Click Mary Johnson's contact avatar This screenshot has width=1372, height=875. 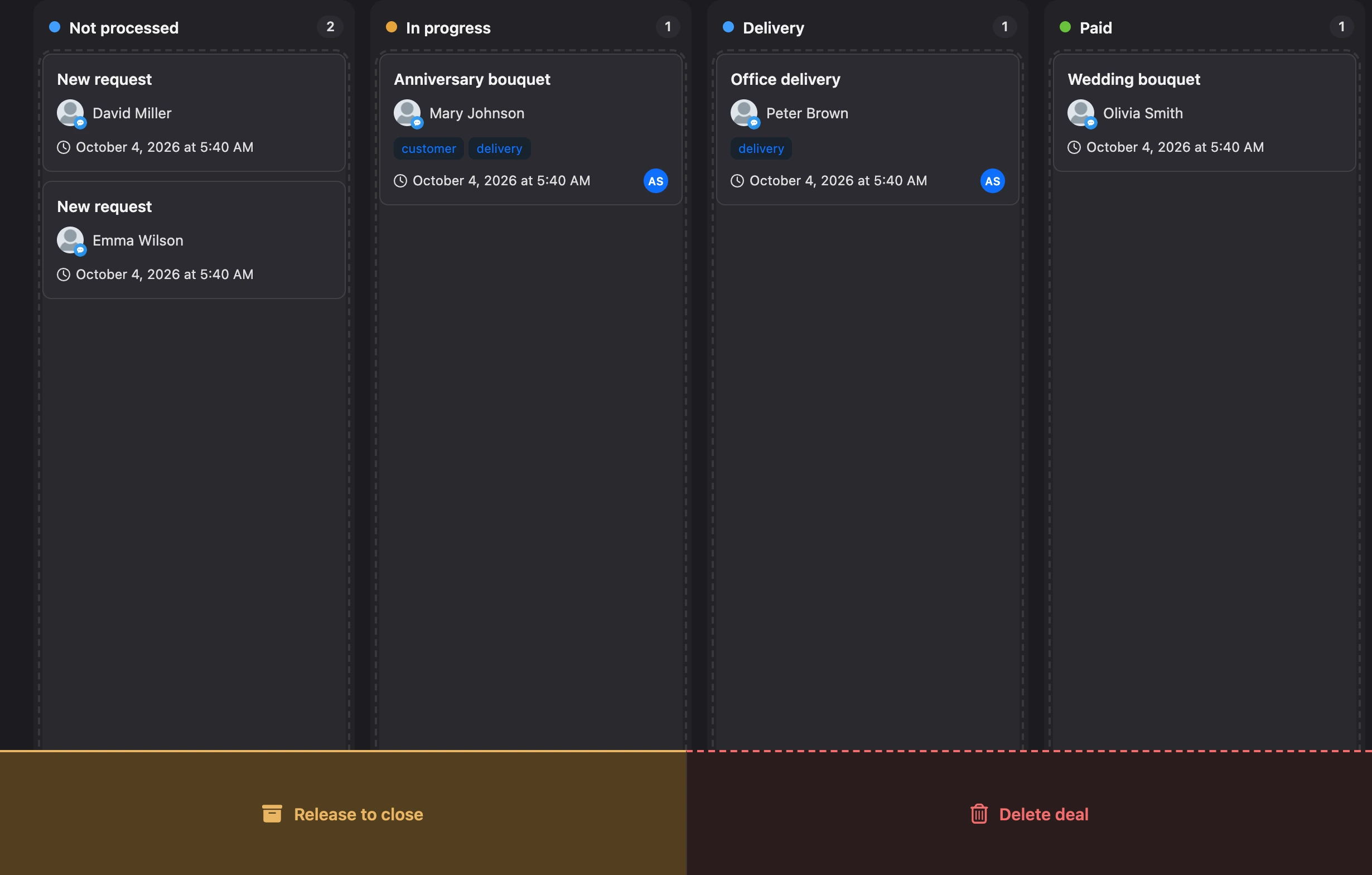point(407,113)
